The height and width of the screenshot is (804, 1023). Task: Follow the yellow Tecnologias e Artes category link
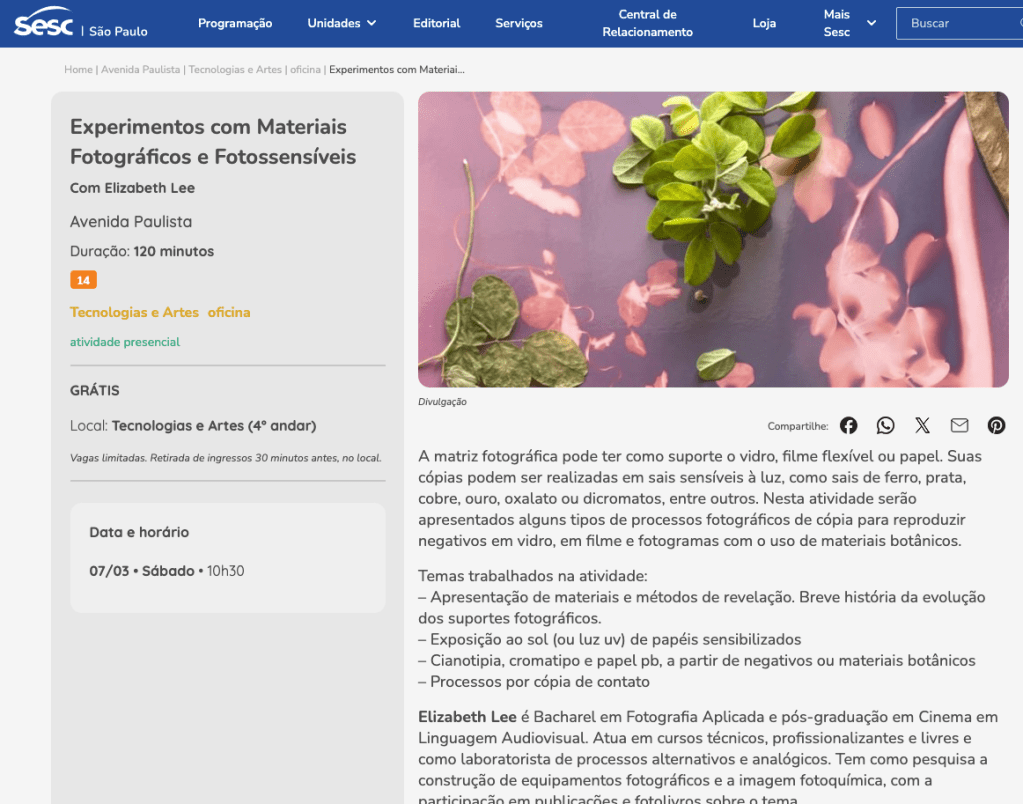[x=134, y=312]
